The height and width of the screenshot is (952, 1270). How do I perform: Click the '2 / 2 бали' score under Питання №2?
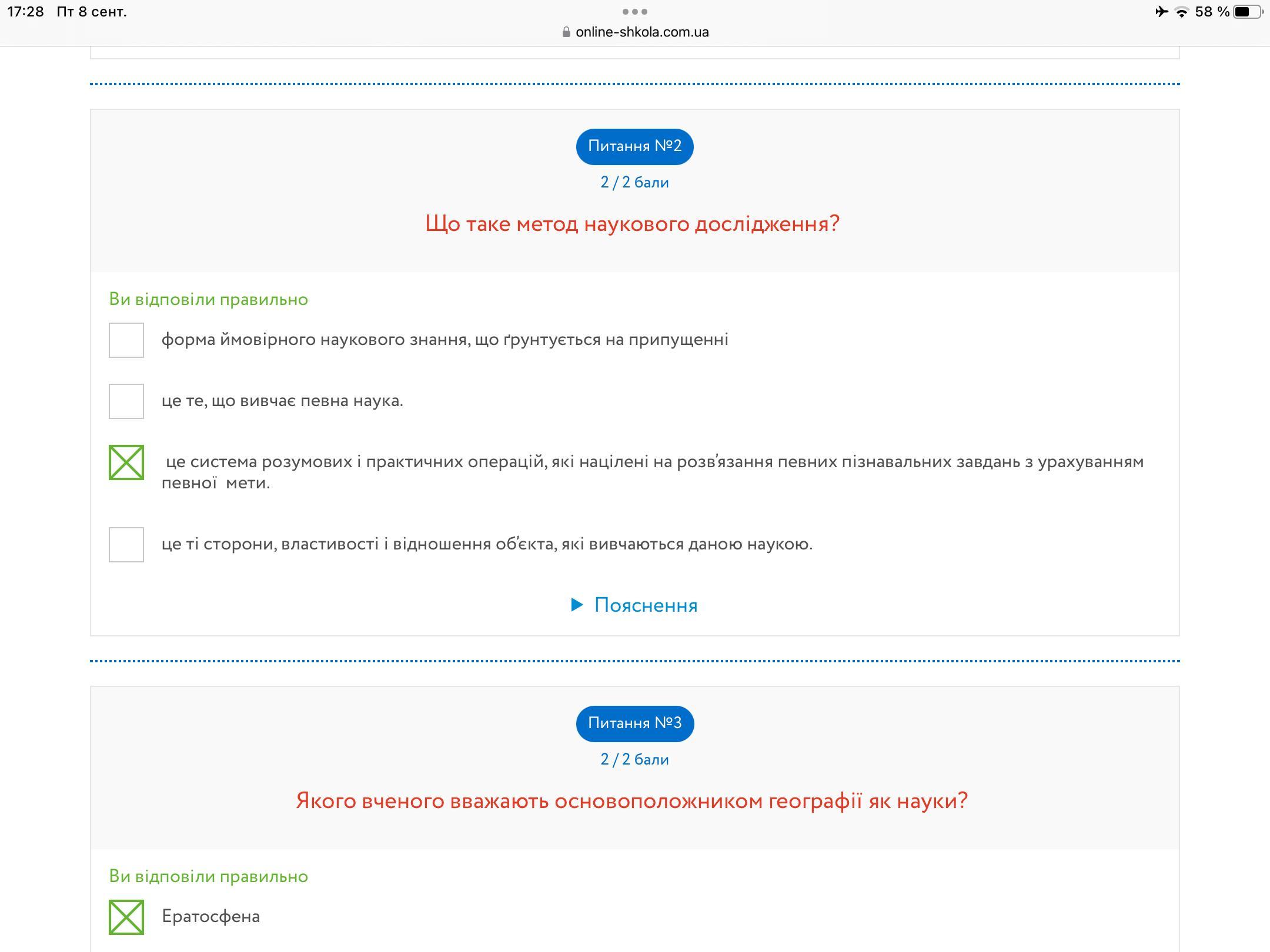(x=634, y=183)
